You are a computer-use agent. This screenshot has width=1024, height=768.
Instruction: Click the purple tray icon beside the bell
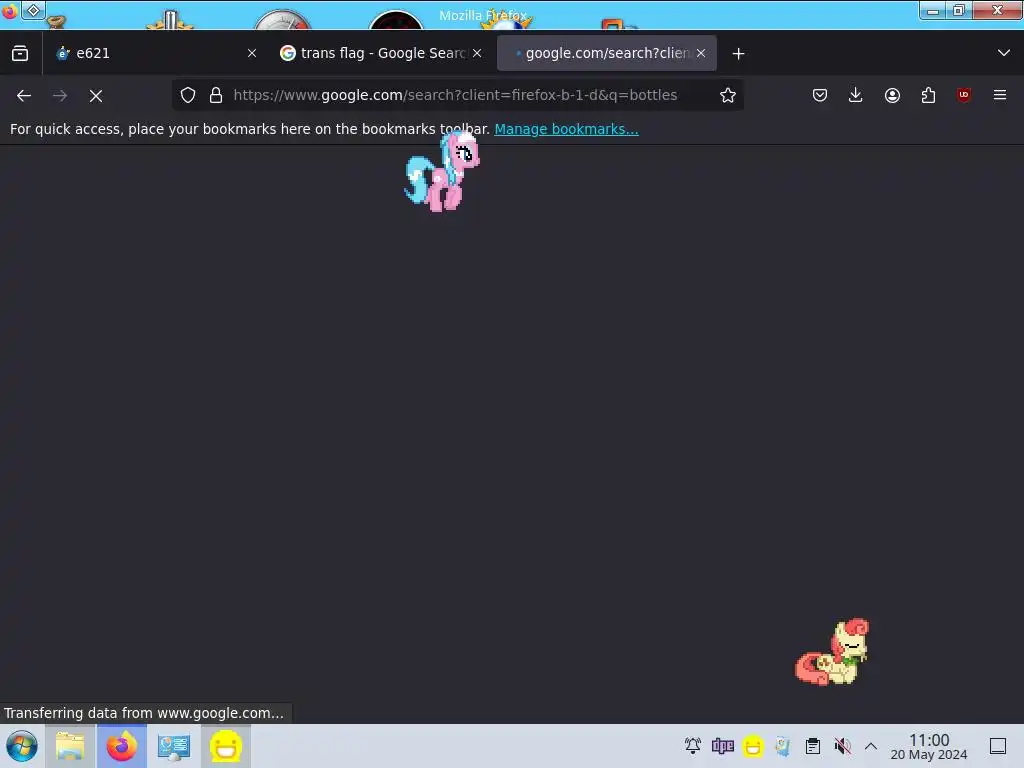click(723, 746)
